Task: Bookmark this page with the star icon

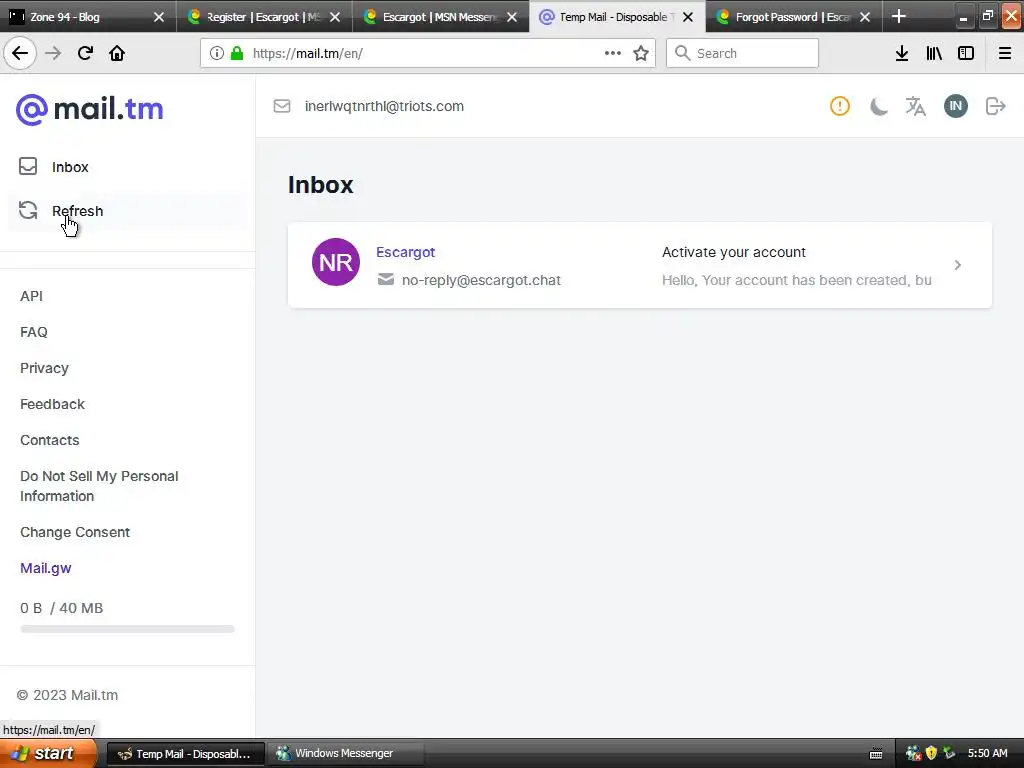Action: click(x=641, y=53)
